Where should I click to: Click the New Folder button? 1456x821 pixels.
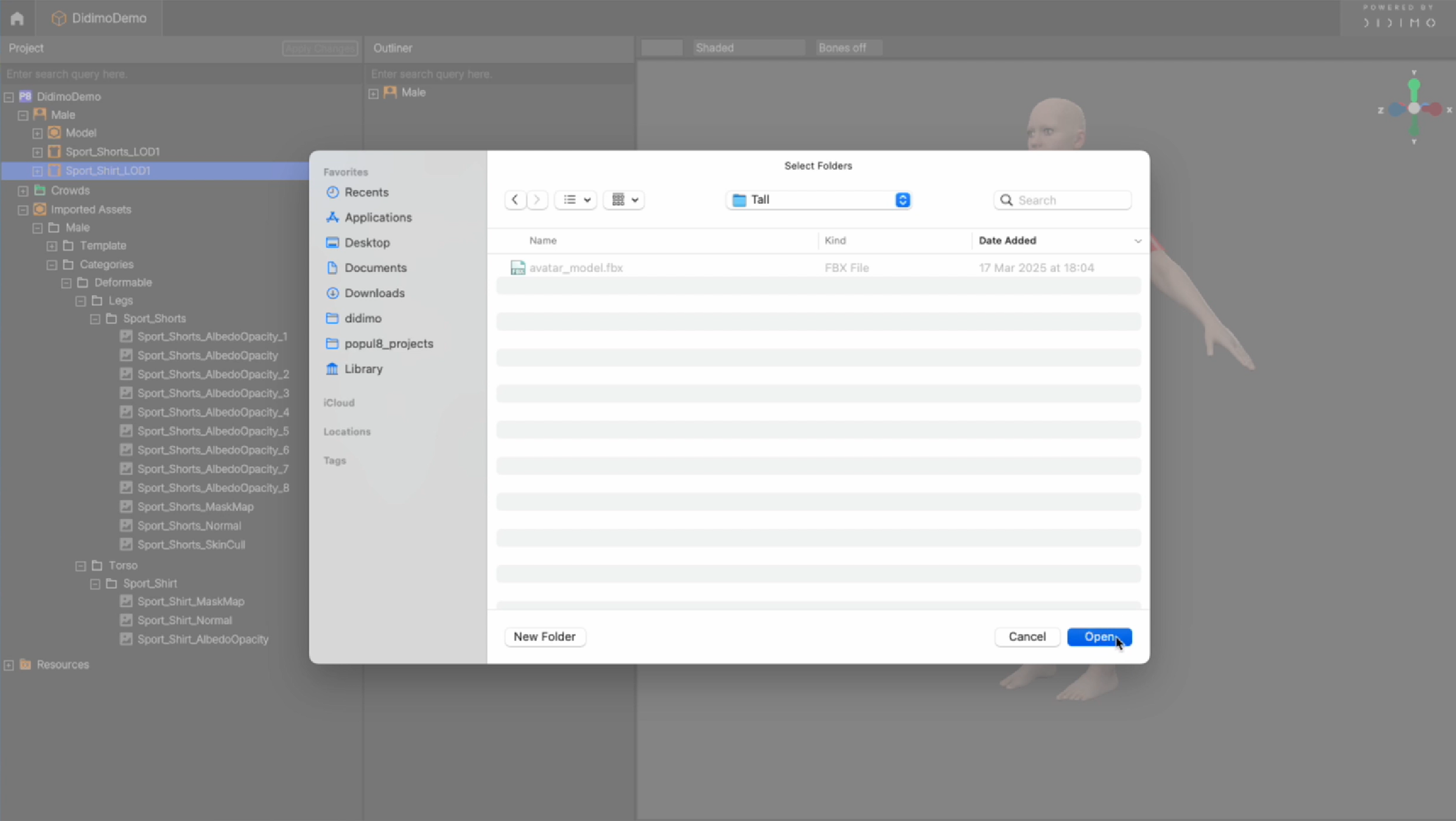tap(545, 637)
